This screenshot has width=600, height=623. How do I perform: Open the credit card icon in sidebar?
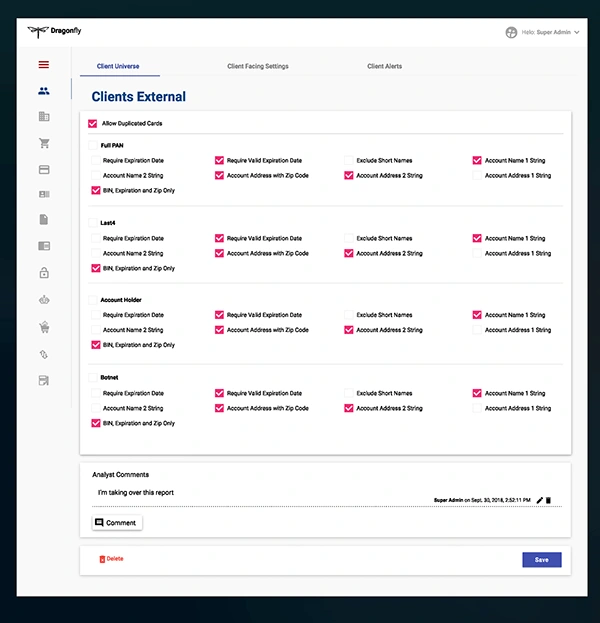click(x=44, y=170)
